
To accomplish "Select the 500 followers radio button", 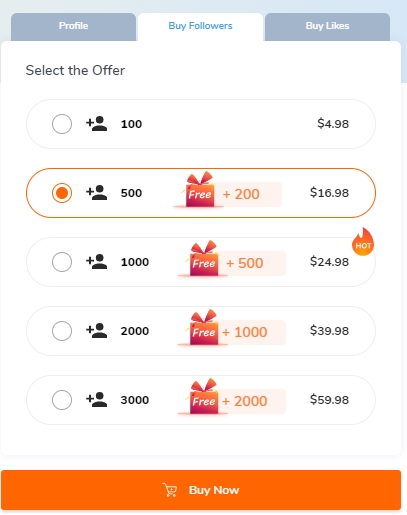I will (62, 193).
